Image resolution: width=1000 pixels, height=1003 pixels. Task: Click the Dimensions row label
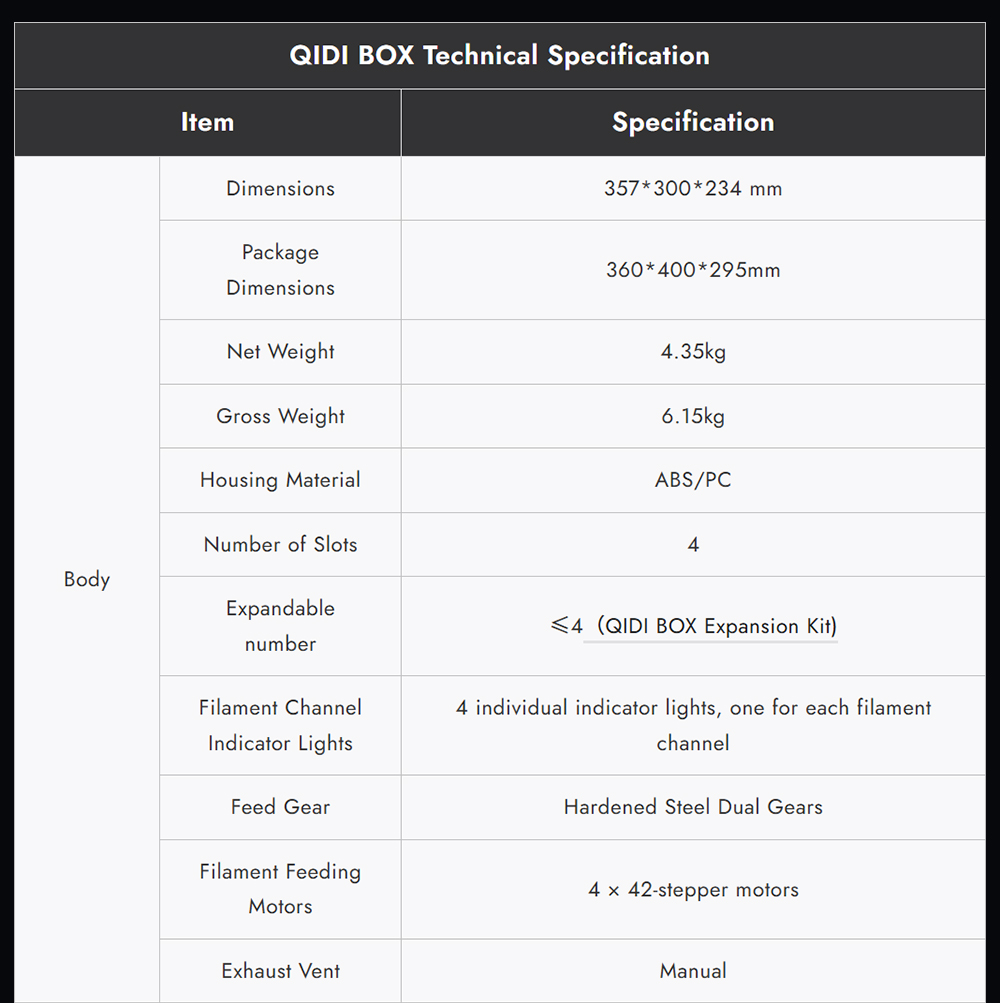[280, 188]
